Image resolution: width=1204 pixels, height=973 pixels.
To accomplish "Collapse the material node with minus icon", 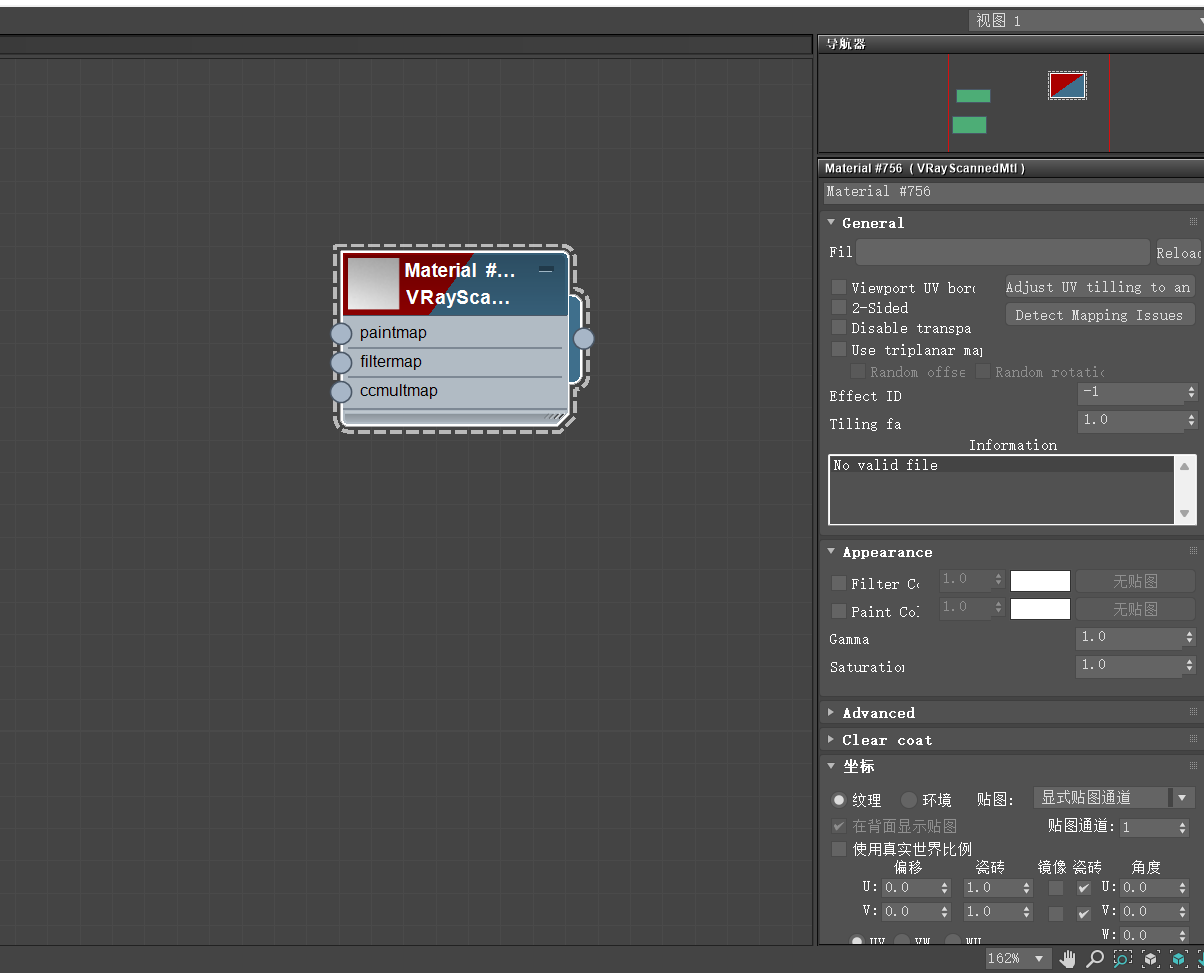I will pos(545,270).
